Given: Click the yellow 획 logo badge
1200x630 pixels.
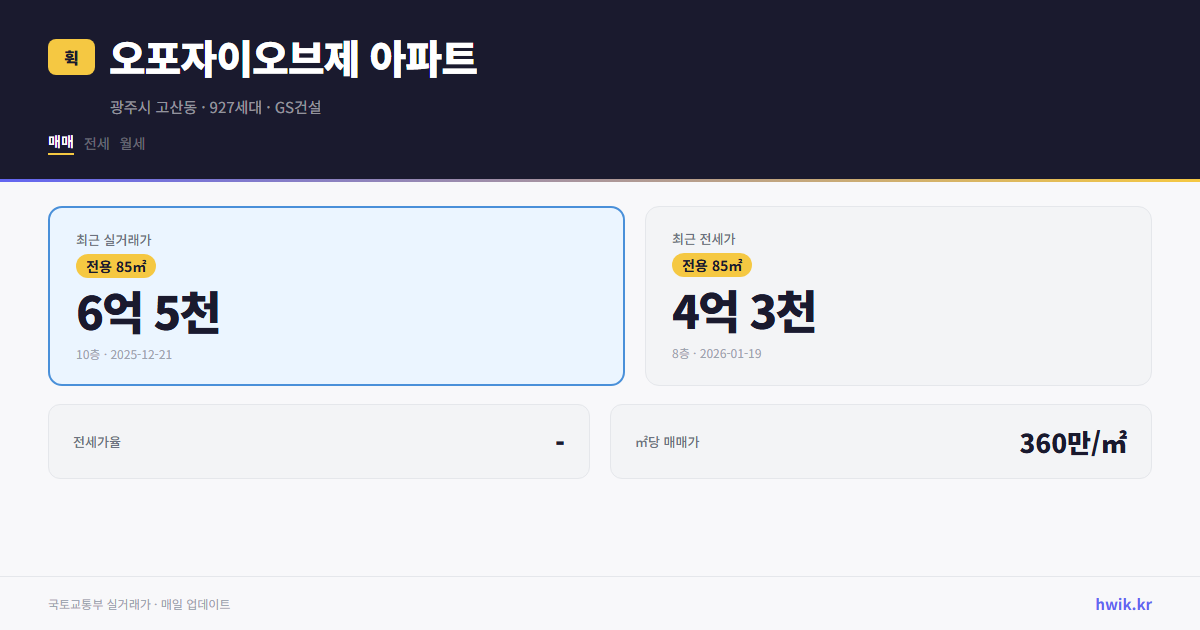Looking at the screenshot, I should point(69,57).
